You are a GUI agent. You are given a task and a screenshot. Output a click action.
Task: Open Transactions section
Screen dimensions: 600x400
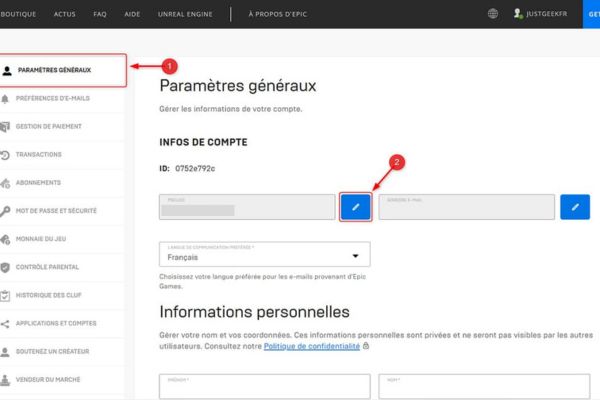coord(39,155)
